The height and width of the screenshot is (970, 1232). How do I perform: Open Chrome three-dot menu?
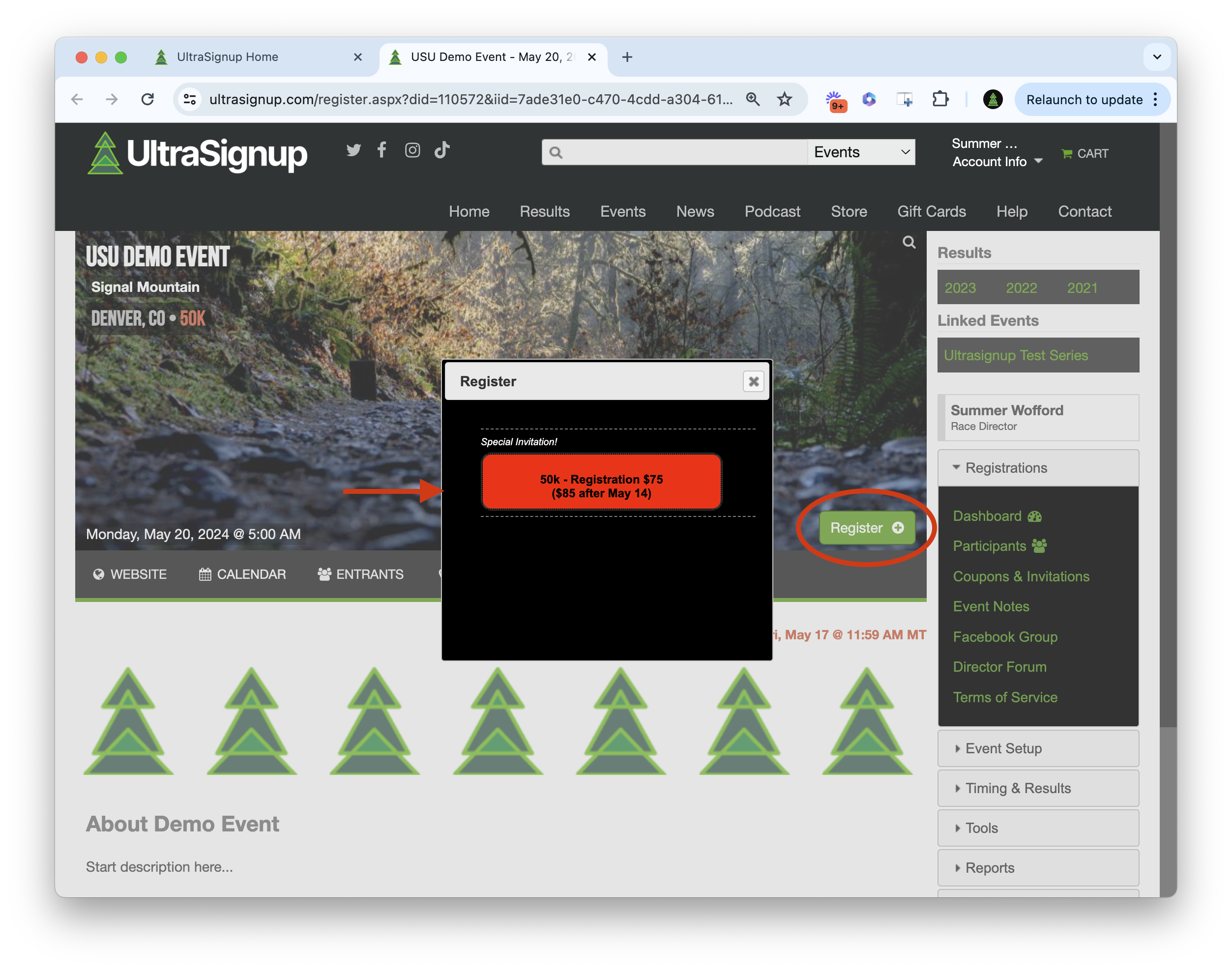click(1155, 99)
